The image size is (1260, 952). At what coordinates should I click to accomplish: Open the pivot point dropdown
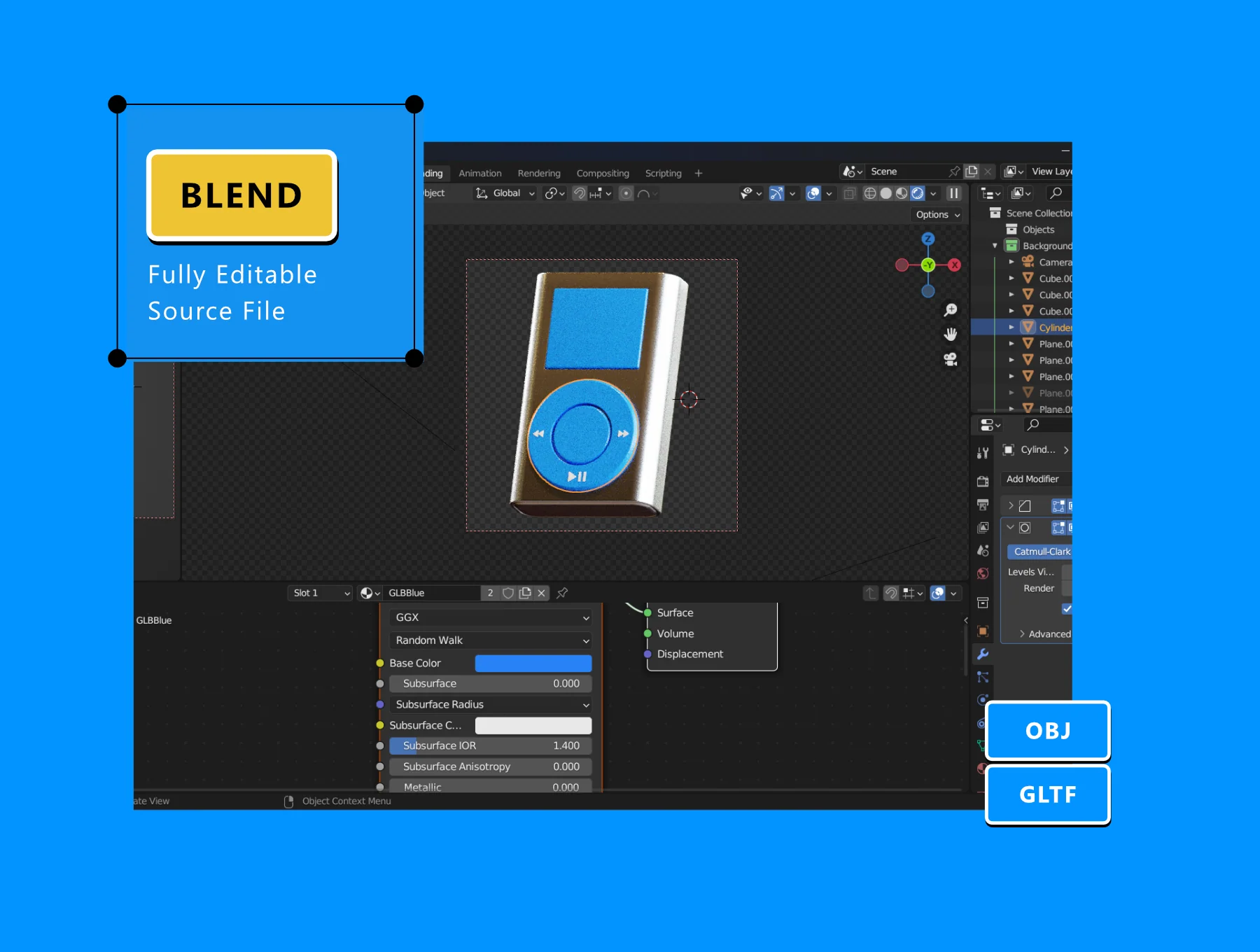tap(554, 193)
